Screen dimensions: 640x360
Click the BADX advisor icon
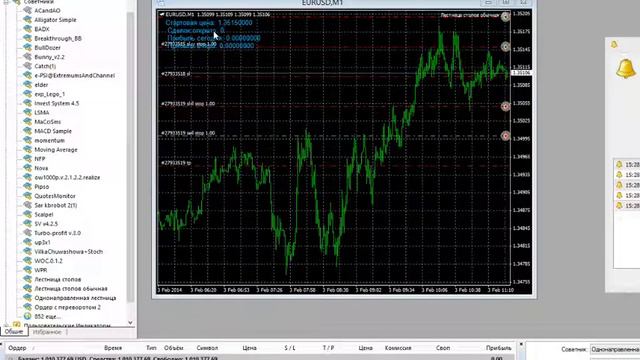tap(28, 29)
